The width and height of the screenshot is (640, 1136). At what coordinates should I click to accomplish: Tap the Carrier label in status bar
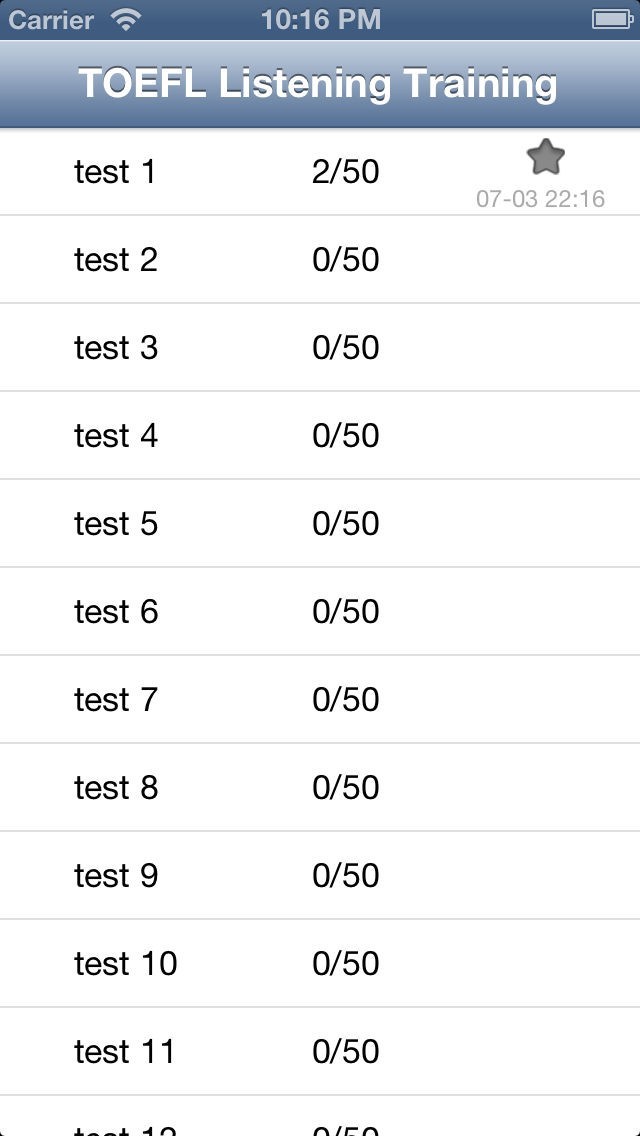click(51, 19)
